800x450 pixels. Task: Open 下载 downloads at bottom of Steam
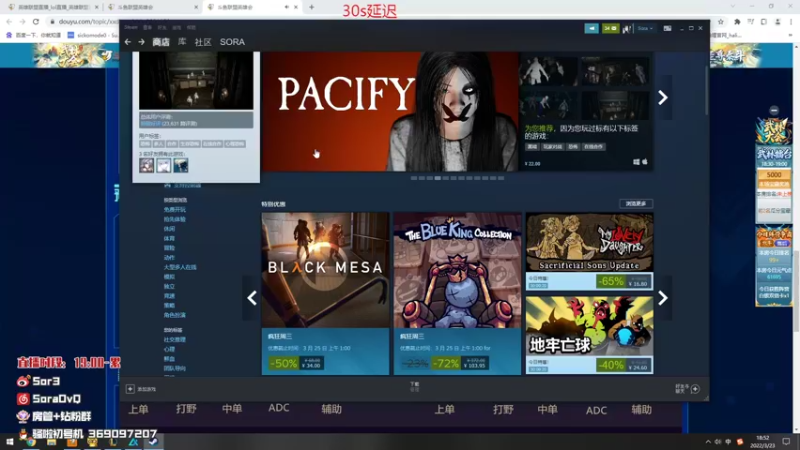414,386
